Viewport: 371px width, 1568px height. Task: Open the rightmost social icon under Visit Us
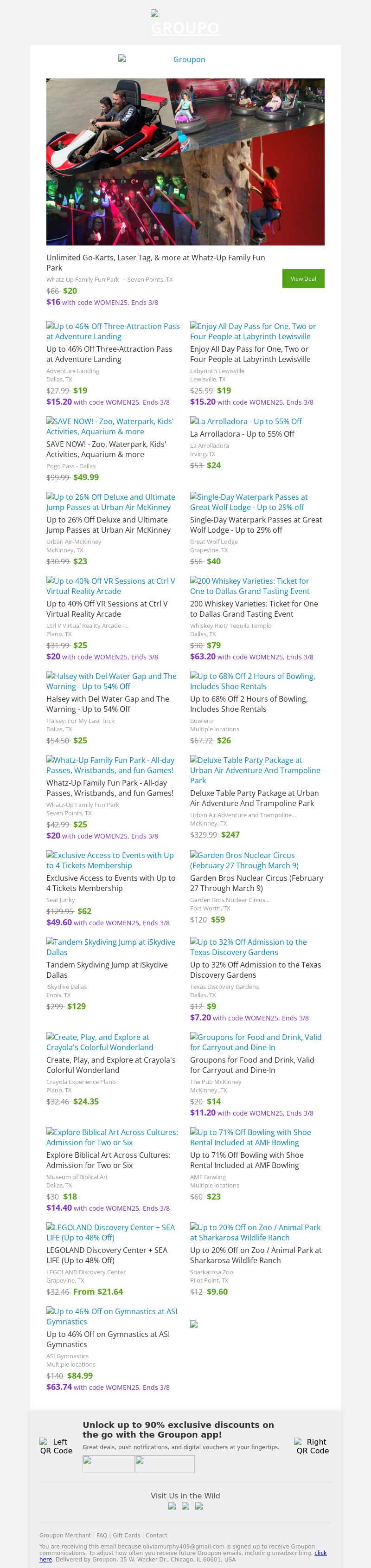pyautogui.click(x=199, y=1506)
